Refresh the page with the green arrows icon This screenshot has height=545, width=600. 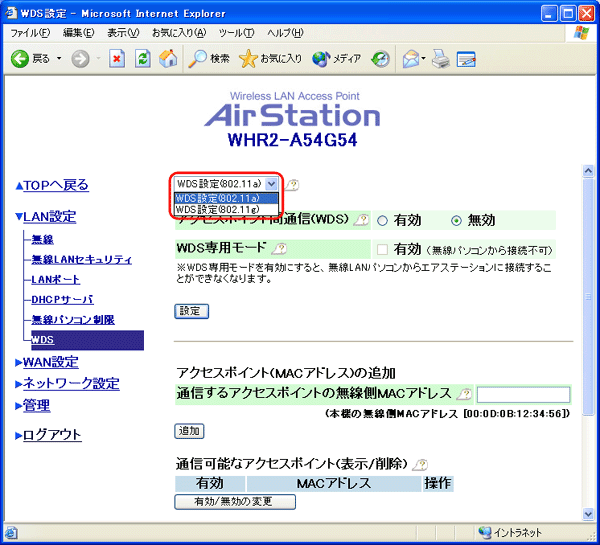[142, 59]
